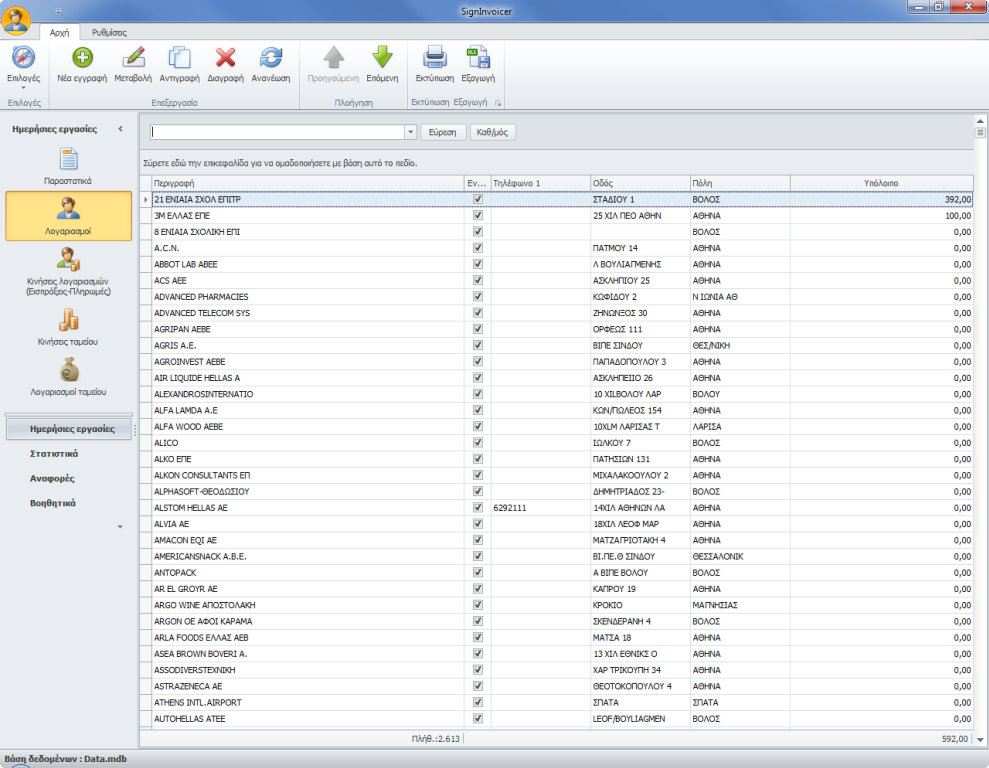Click row indicator arrow of first row
The height and width of the screenshot is (768, 989).
click(146, 199)
